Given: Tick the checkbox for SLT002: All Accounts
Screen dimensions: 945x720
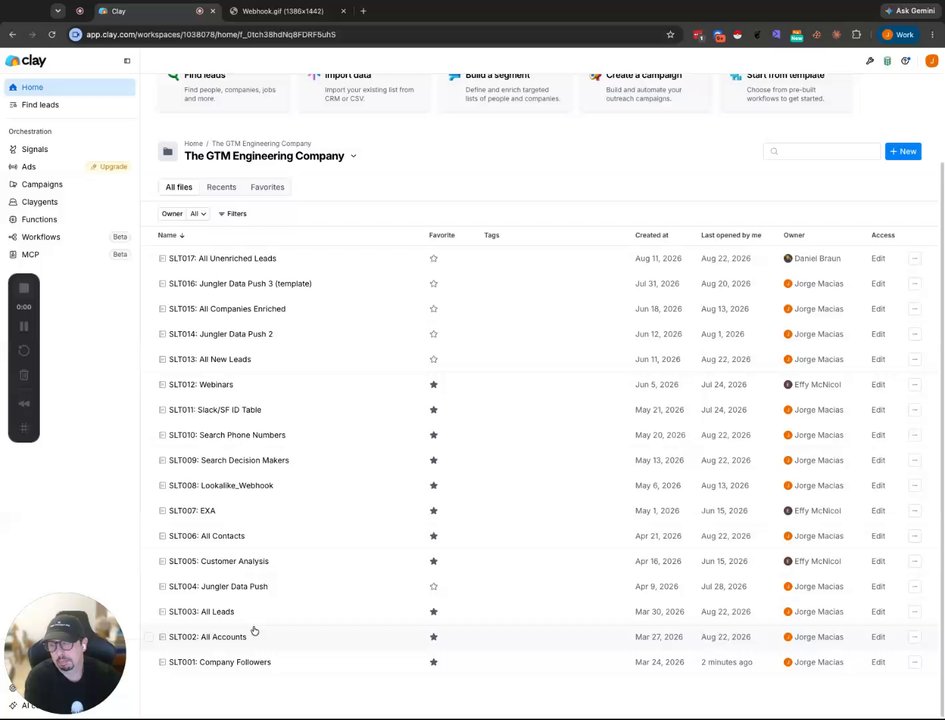Looking at the screenshot, I should coord(149,637).
